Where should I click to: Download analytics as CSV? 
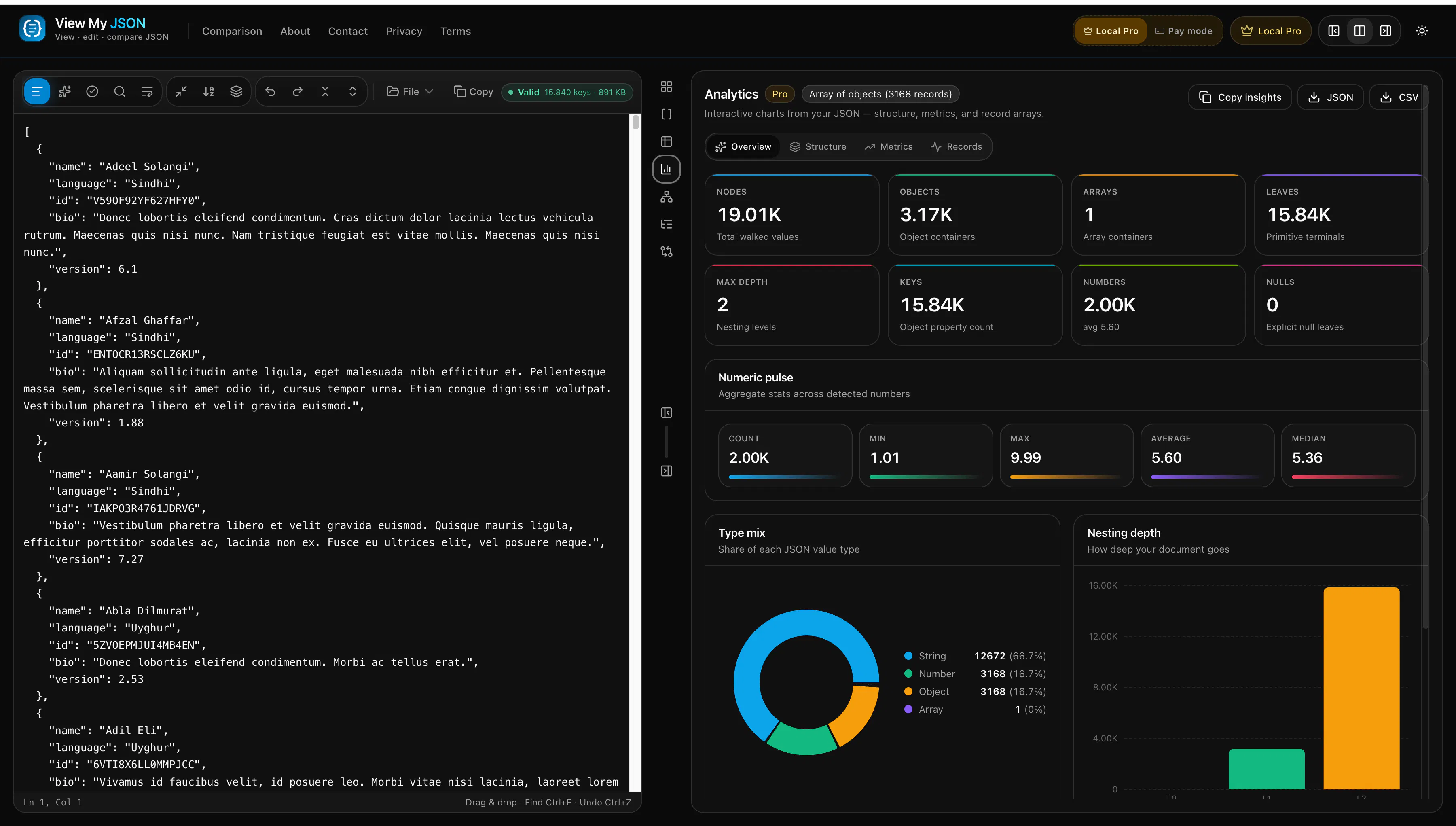point(1399,97)
